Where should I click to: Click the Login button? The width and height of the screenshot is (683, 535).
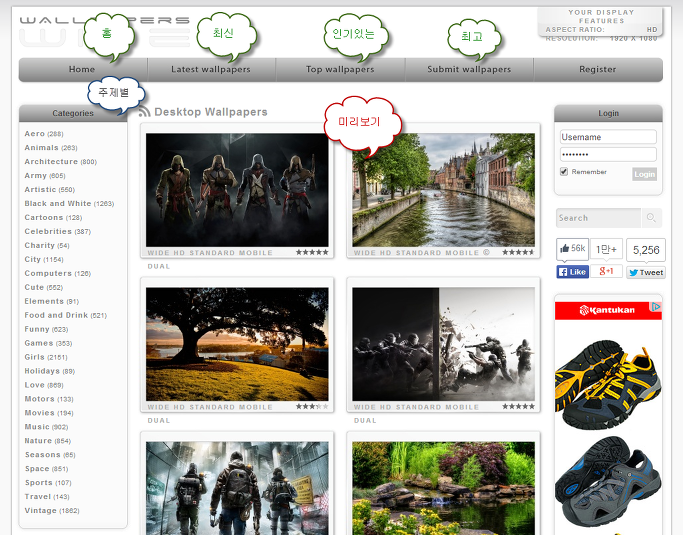click(x=644, y=174)
